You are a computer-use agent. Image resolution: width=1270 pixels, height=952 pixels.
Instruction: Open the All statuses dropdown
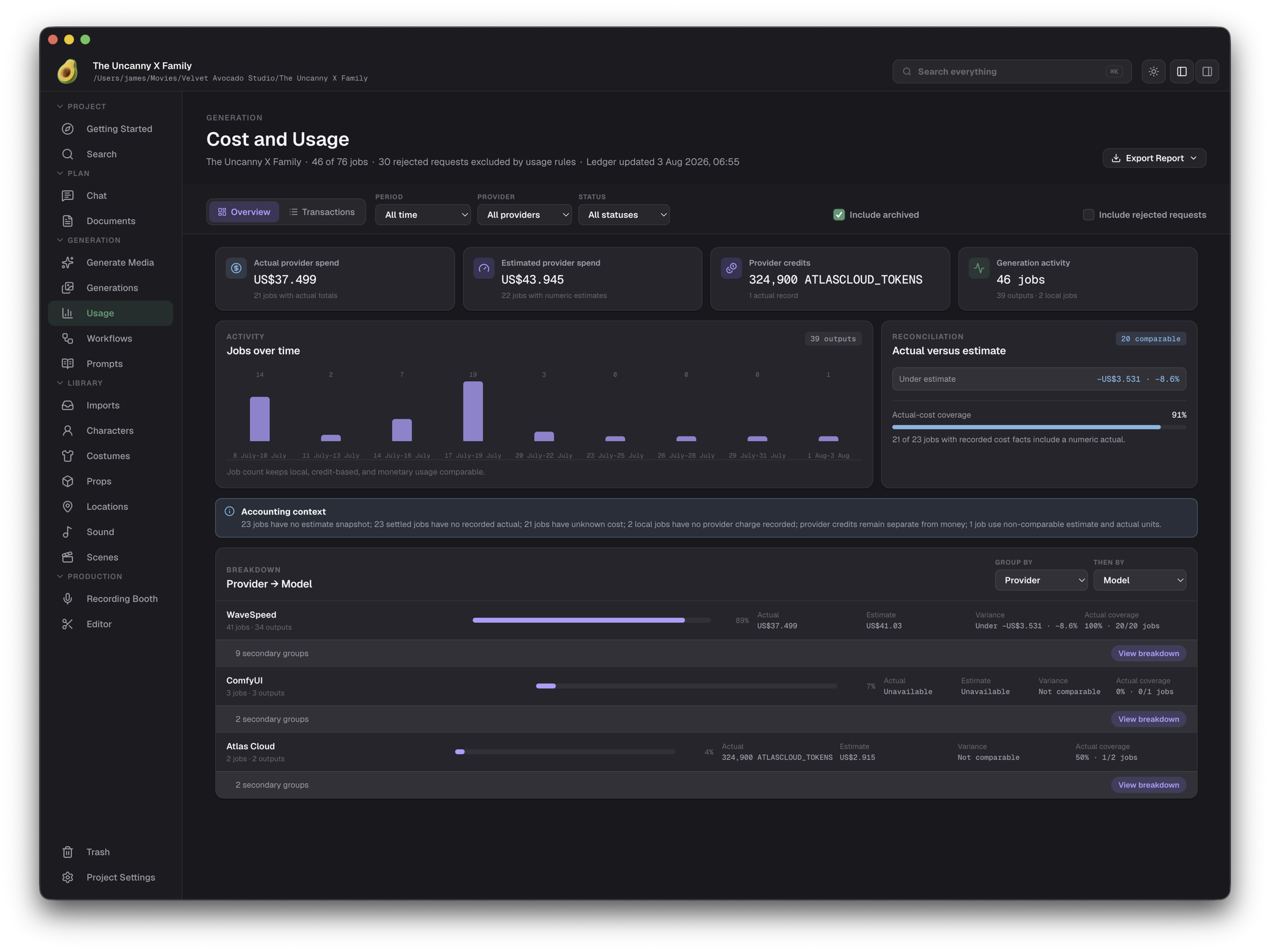pos(623,215)
